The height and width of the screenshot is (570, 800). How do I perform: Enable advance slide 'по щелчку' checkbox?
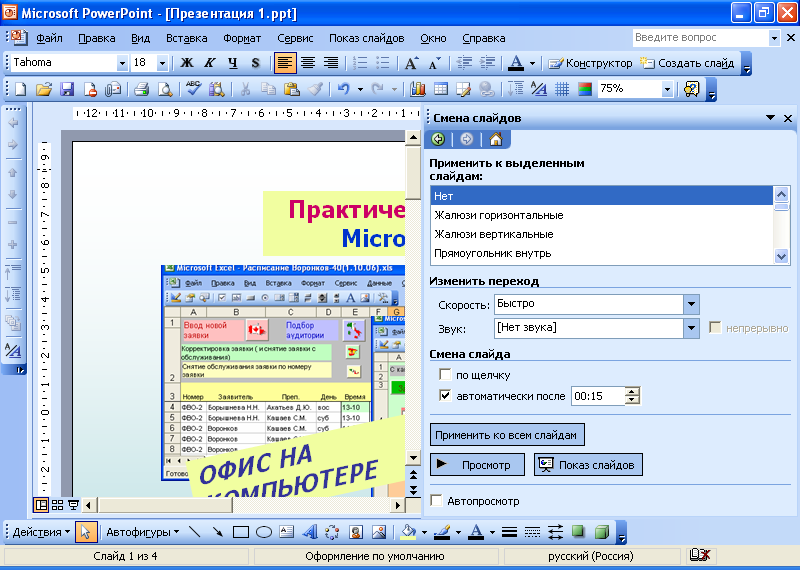(x=445, y=375)
